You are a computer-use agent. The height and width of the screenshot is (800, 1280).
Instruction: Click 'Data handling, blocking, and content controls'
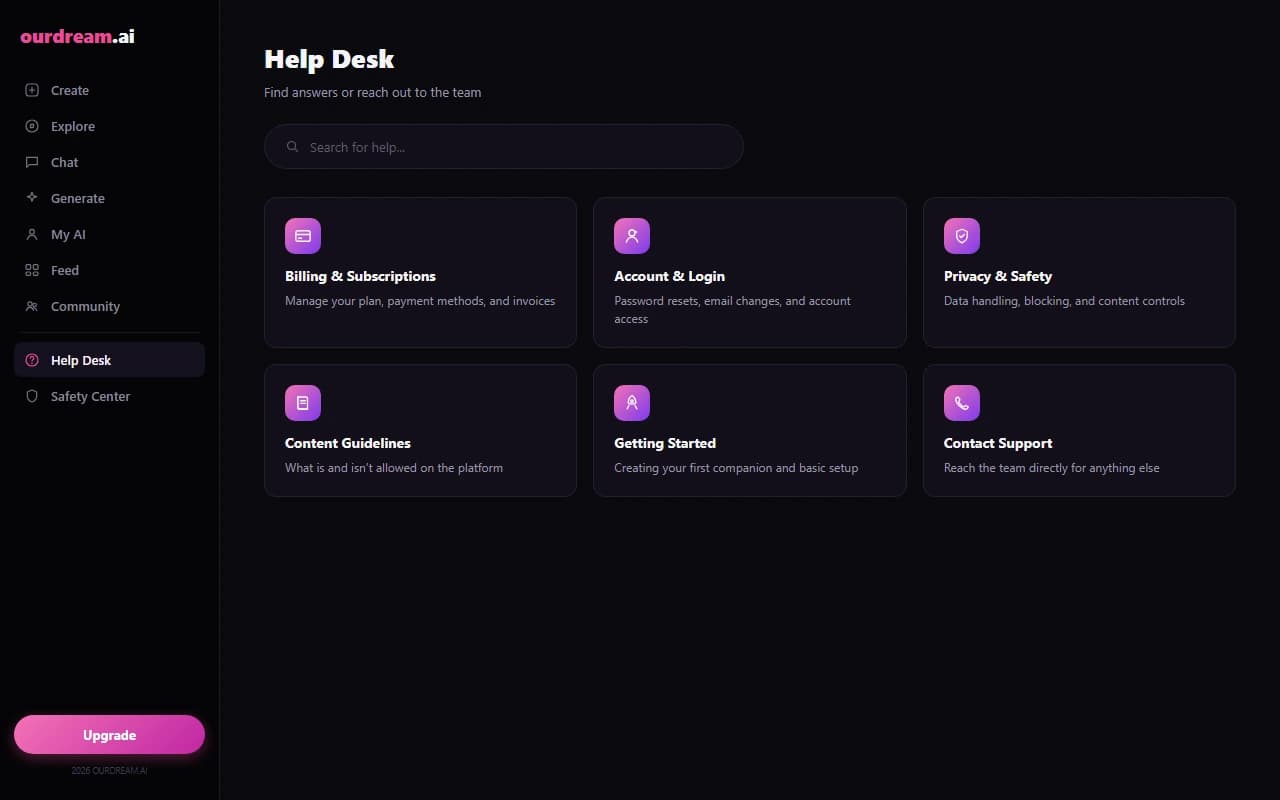1064,301
